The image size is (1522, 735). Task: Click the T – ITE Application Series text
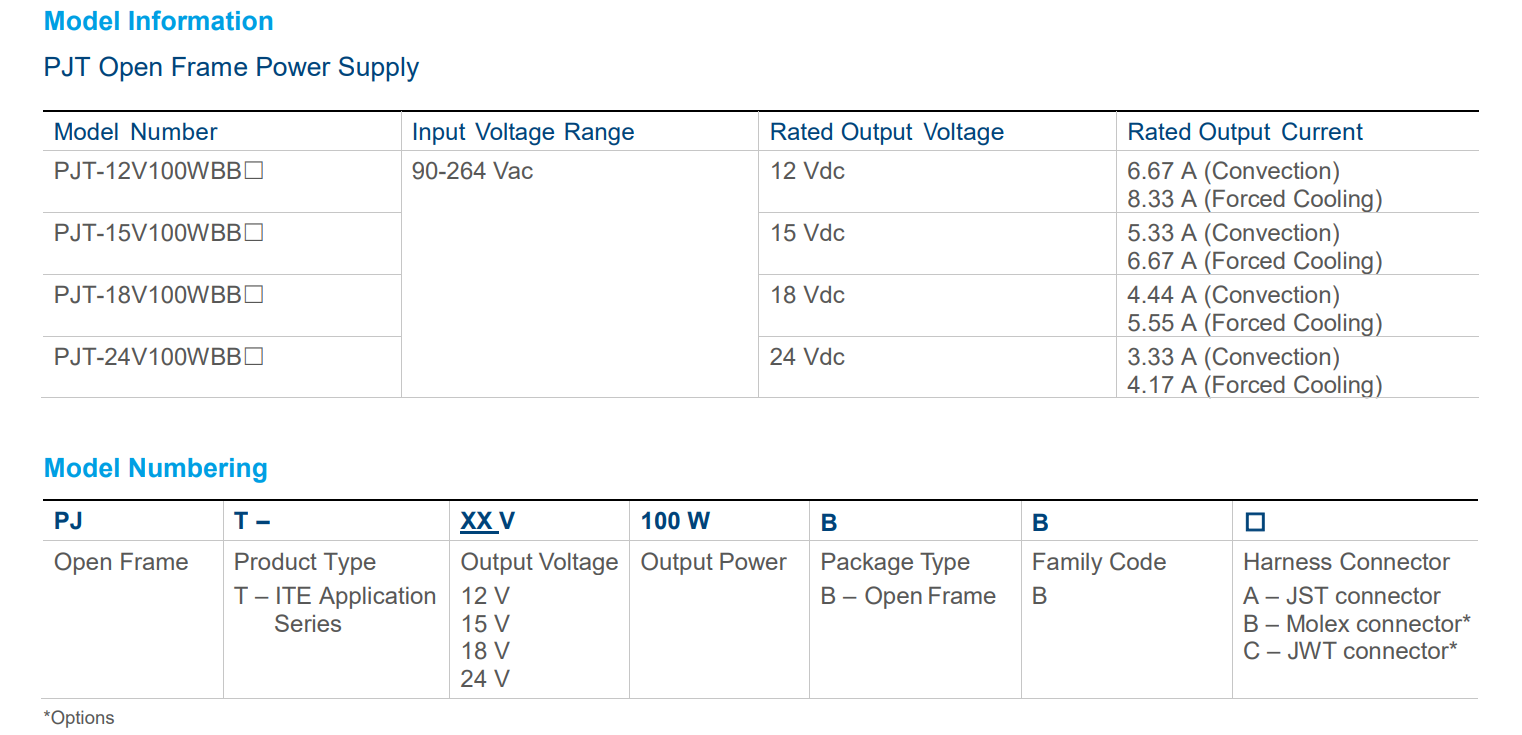tap(334, 609)
